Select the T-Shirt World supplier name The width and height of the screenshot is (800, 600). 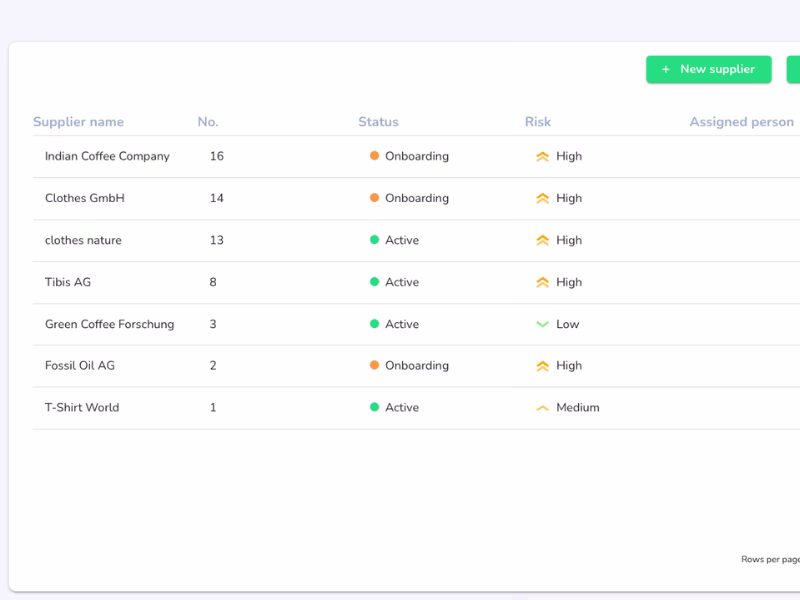pyautogui.click(x=82, y=408)
